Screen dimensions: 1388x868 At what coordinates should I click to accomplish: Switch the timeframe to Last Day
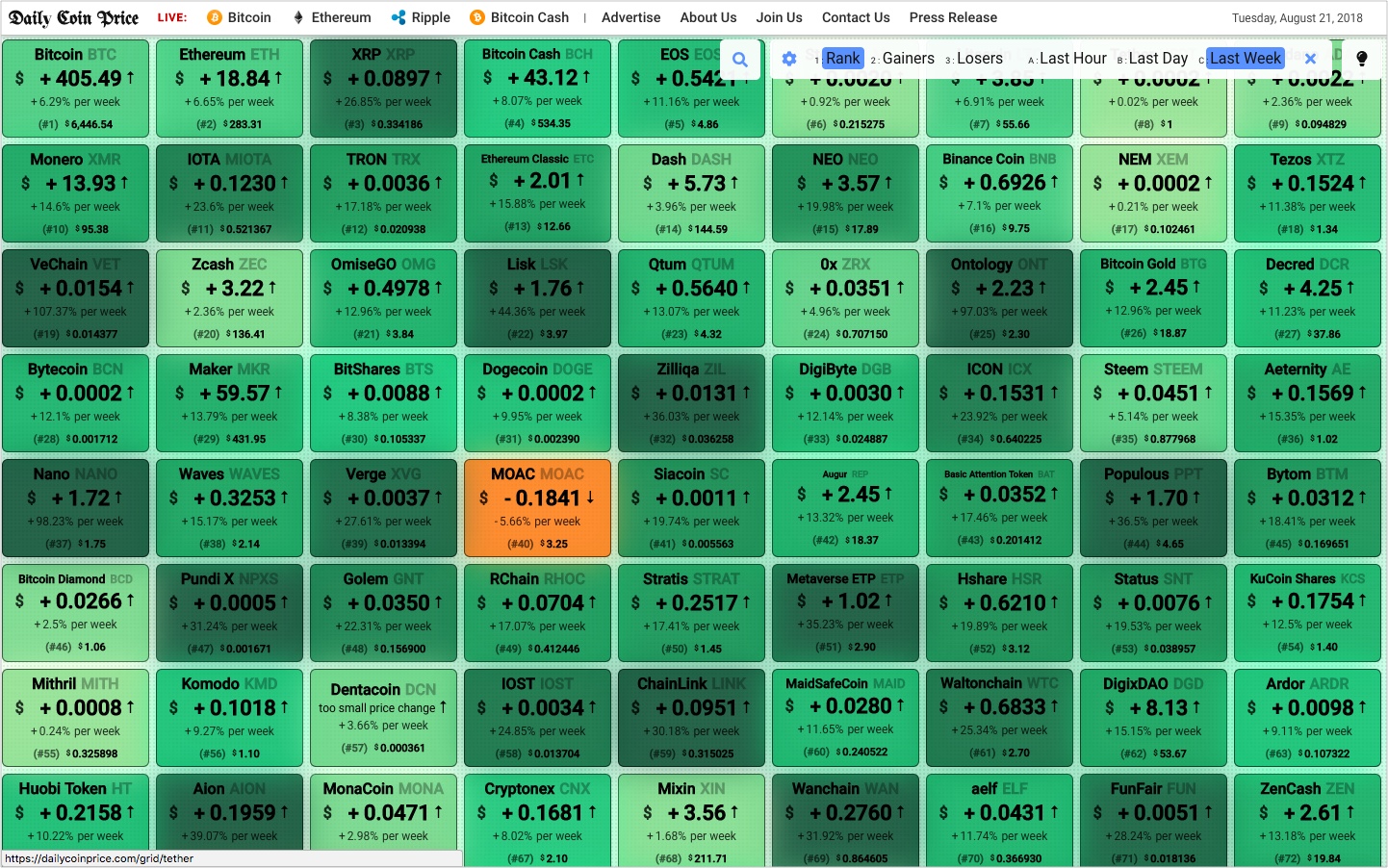click(1158, 59)
